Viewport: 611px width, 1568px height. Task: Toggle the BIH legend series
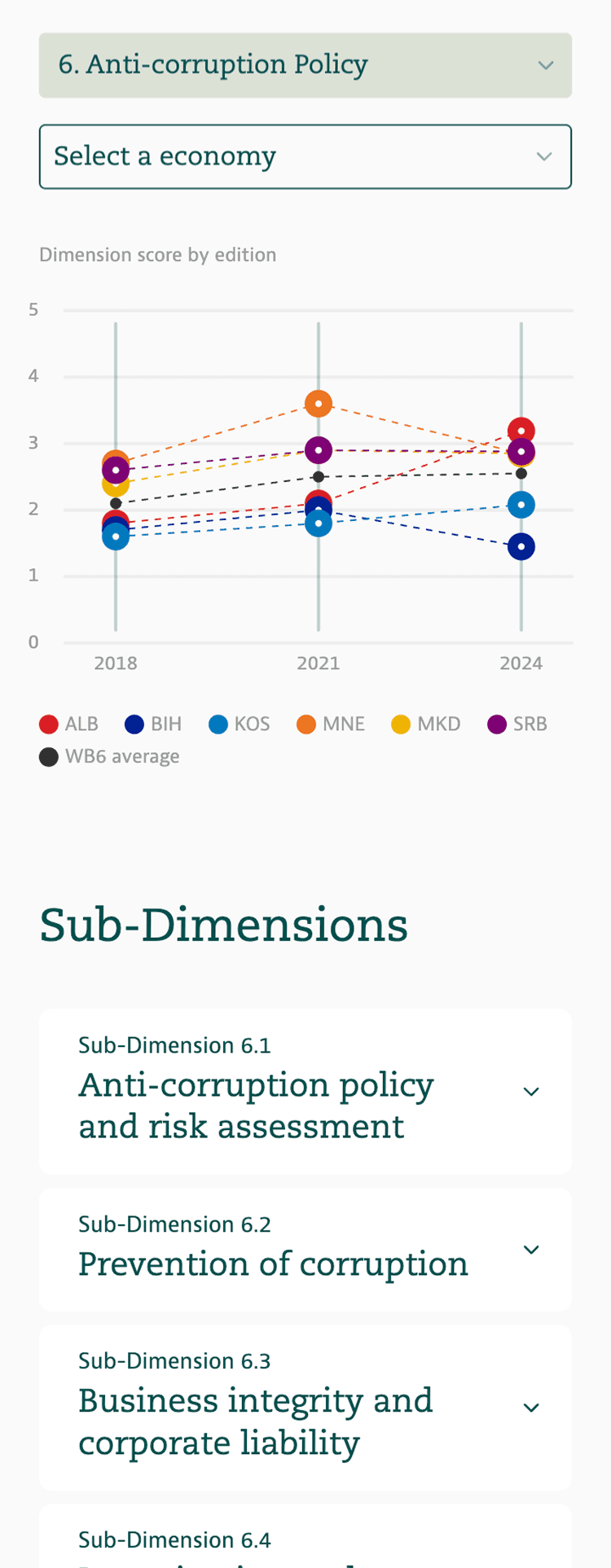[x=154, y=724]
